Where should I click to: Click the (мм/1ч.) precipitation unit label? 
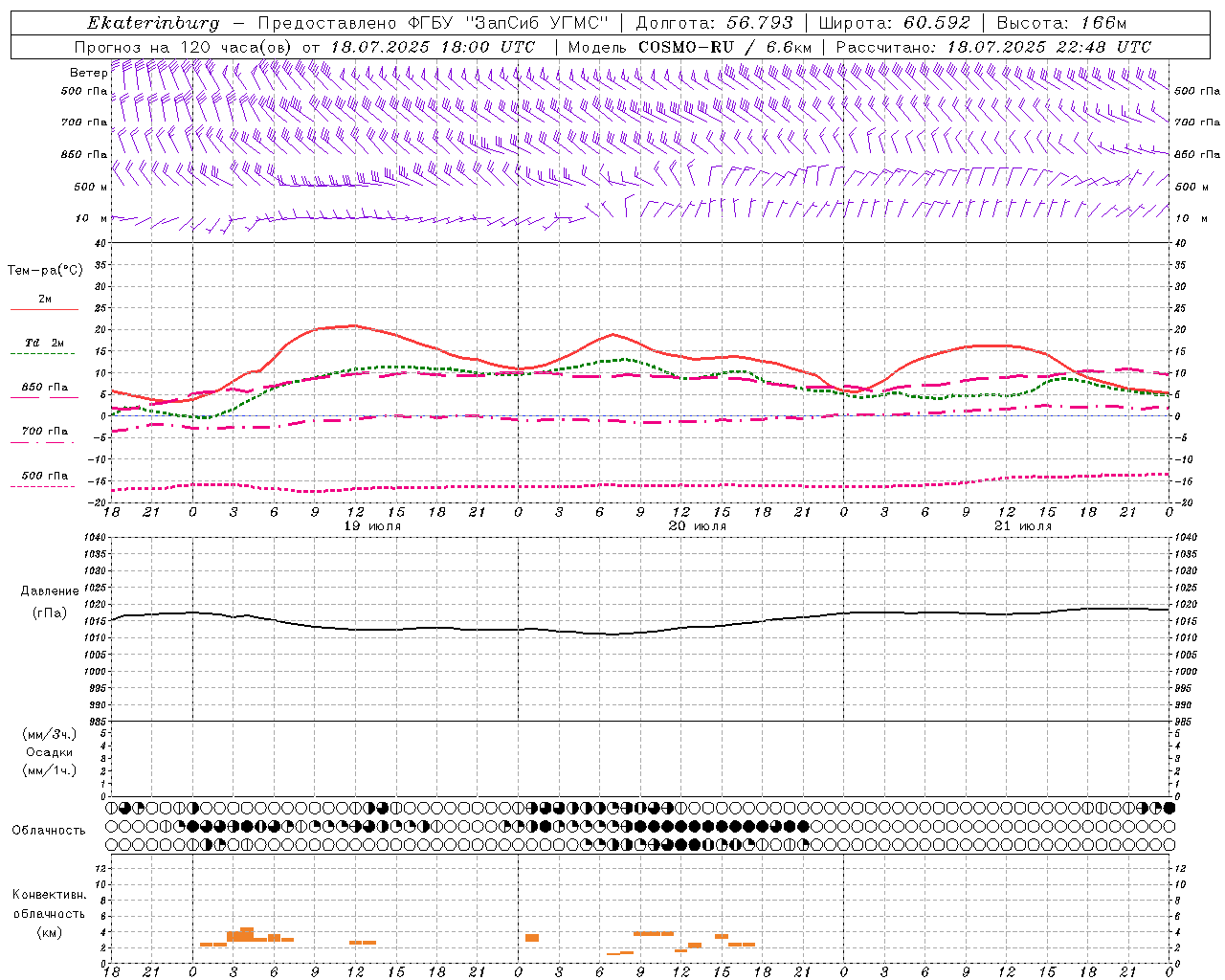[x=50, y=770]
